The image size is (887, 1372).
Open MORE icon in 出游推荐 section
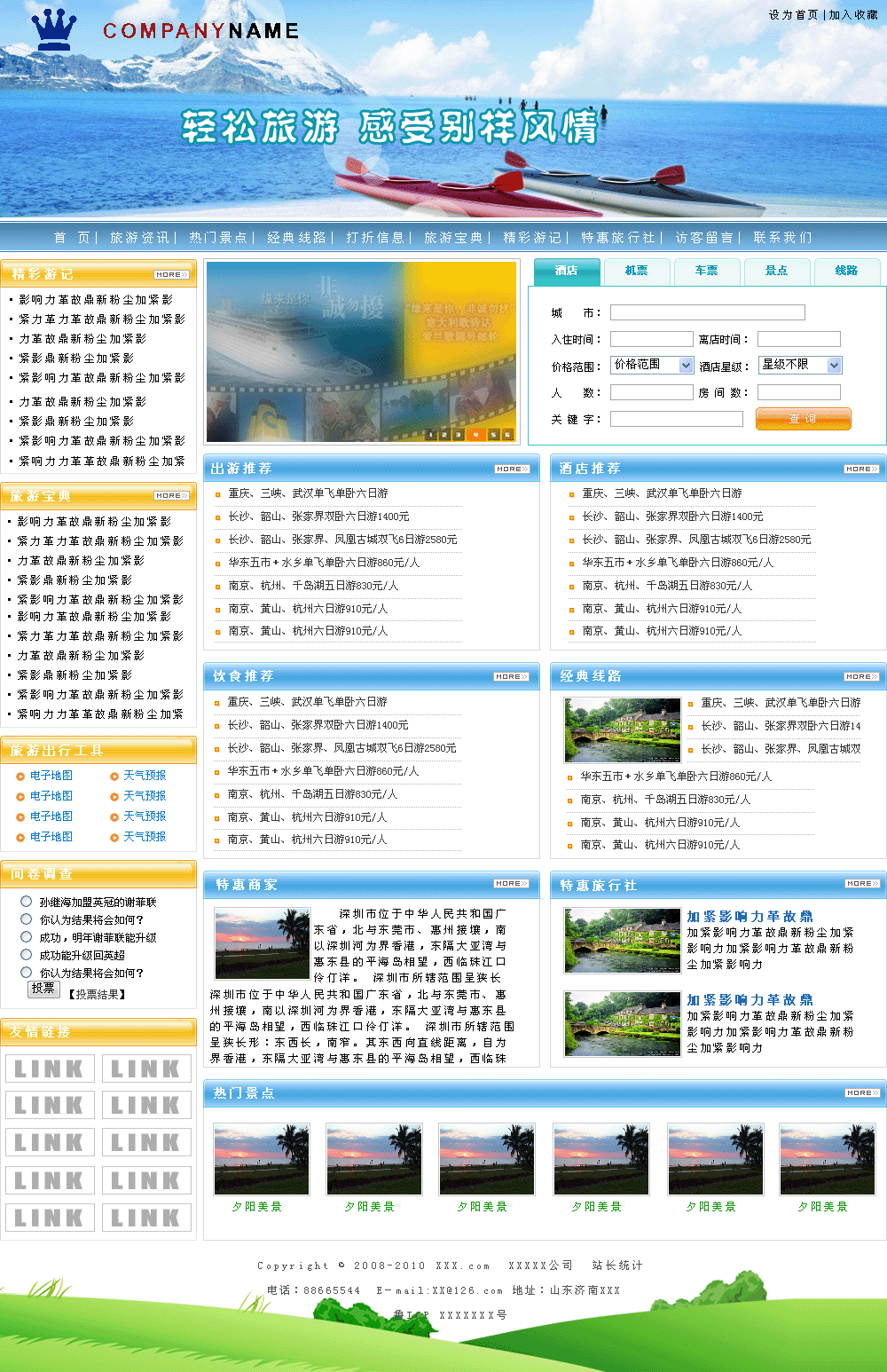tap(512, 469)
